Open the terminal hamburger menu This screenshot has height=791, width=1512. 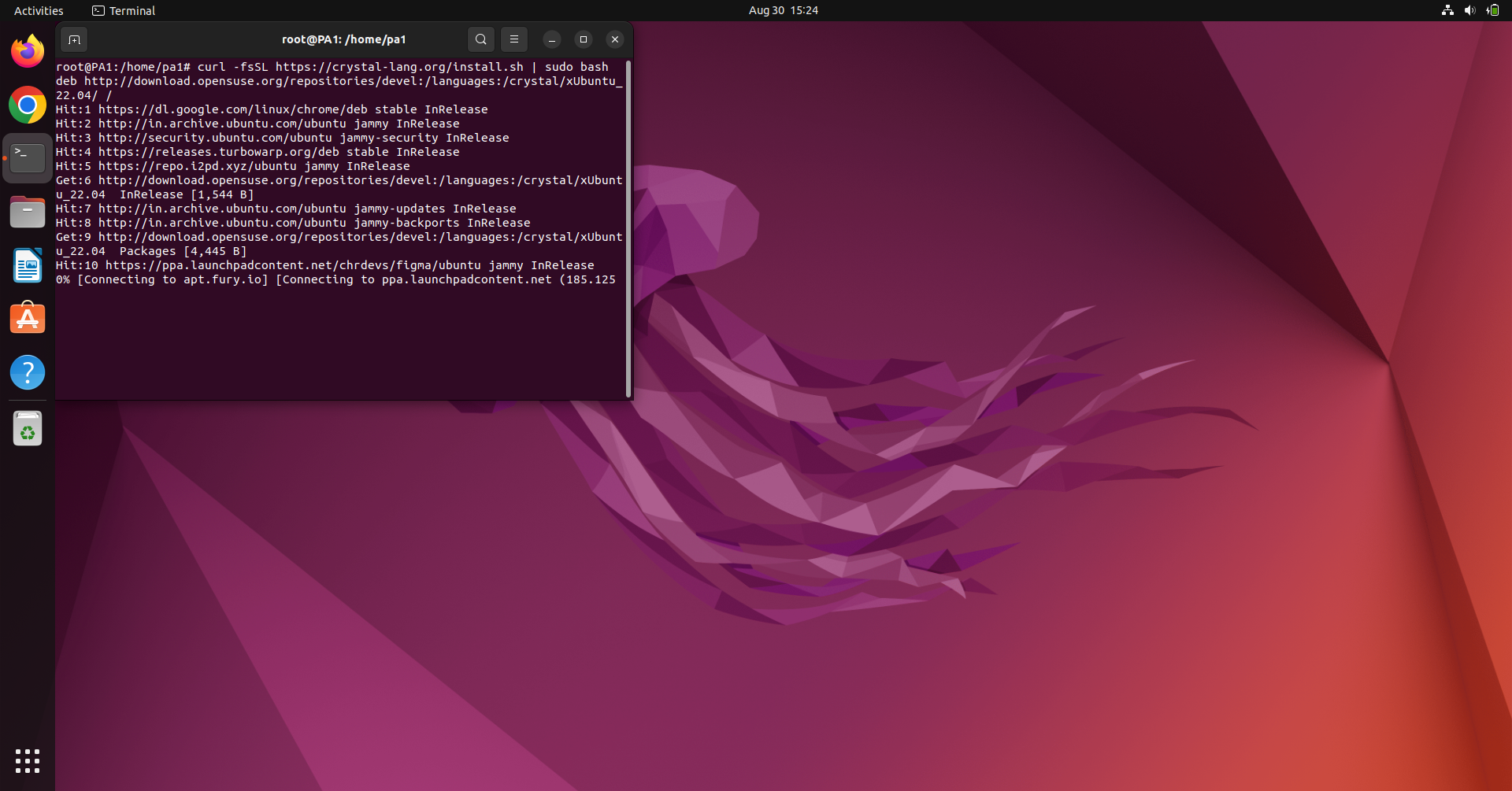[514, 39]
